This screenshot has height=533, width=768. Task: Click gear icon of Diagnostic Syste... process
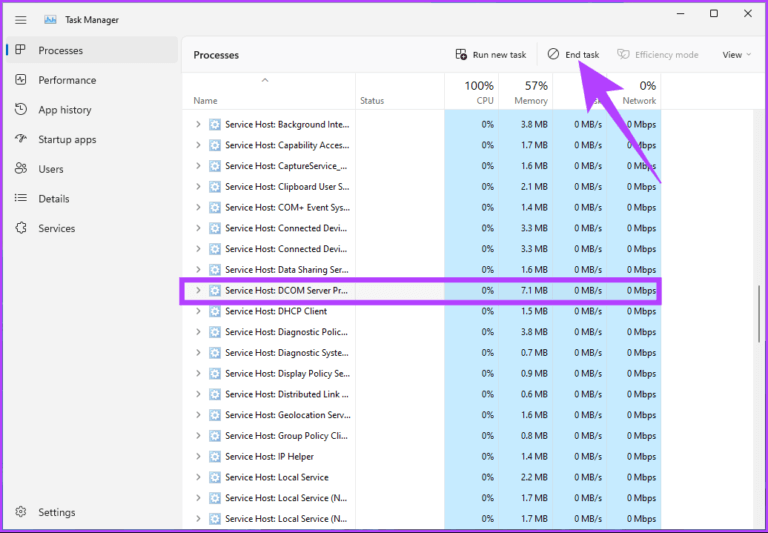215,353
